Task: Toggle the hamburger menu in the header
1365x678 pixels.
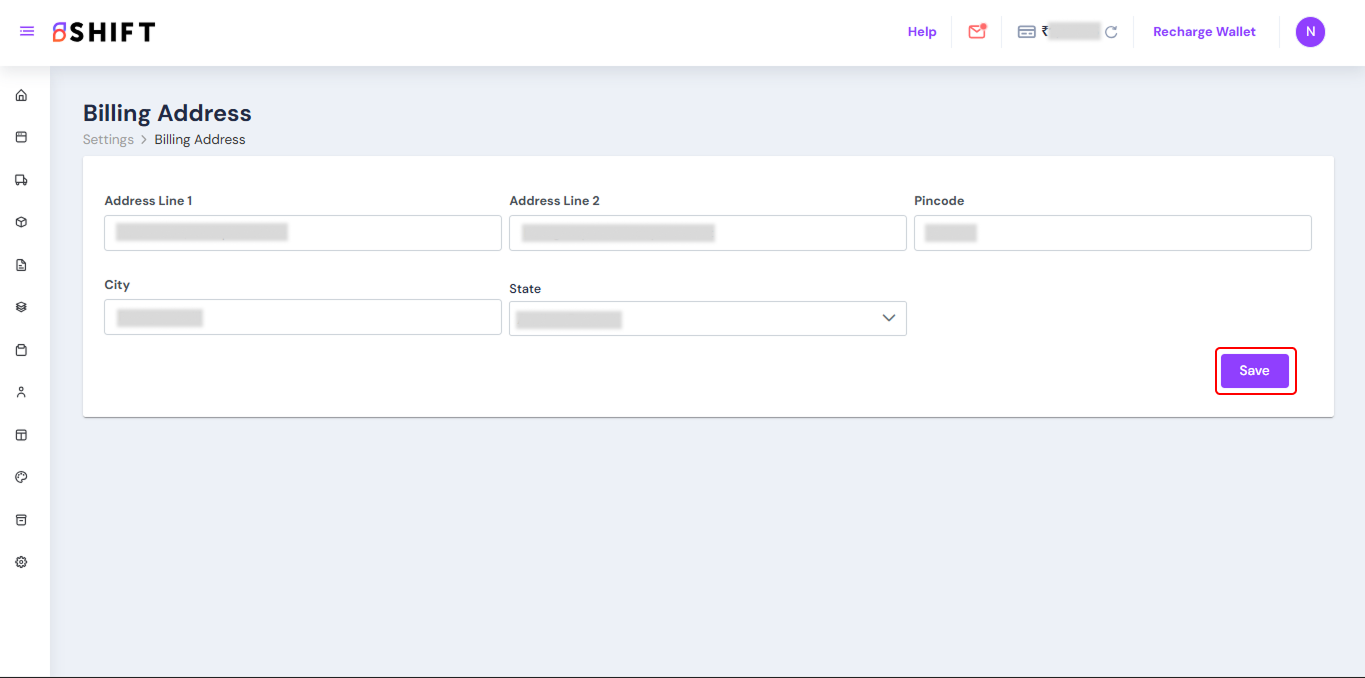Action: [27, 32]
